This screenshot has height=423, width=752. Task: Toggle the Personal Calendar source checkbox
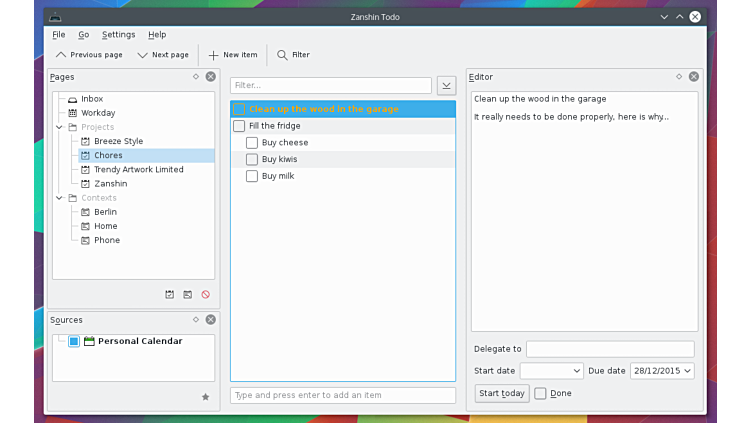tap(74, 342)
